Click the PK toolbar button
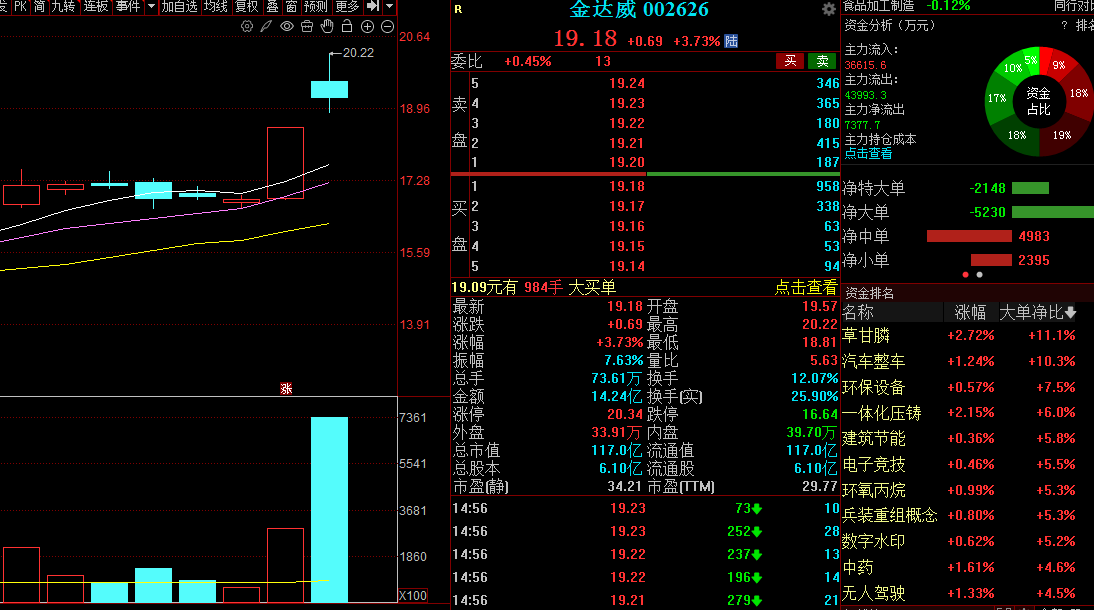The width and height of the screenshot is (1094, 610). coord(20,6)
